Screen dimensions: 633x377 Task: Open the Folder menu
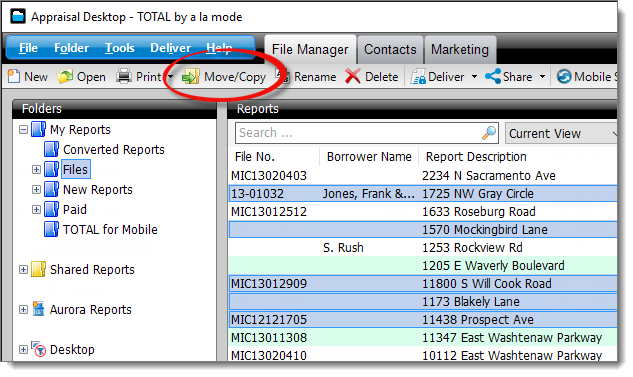(x=71, y=48)
